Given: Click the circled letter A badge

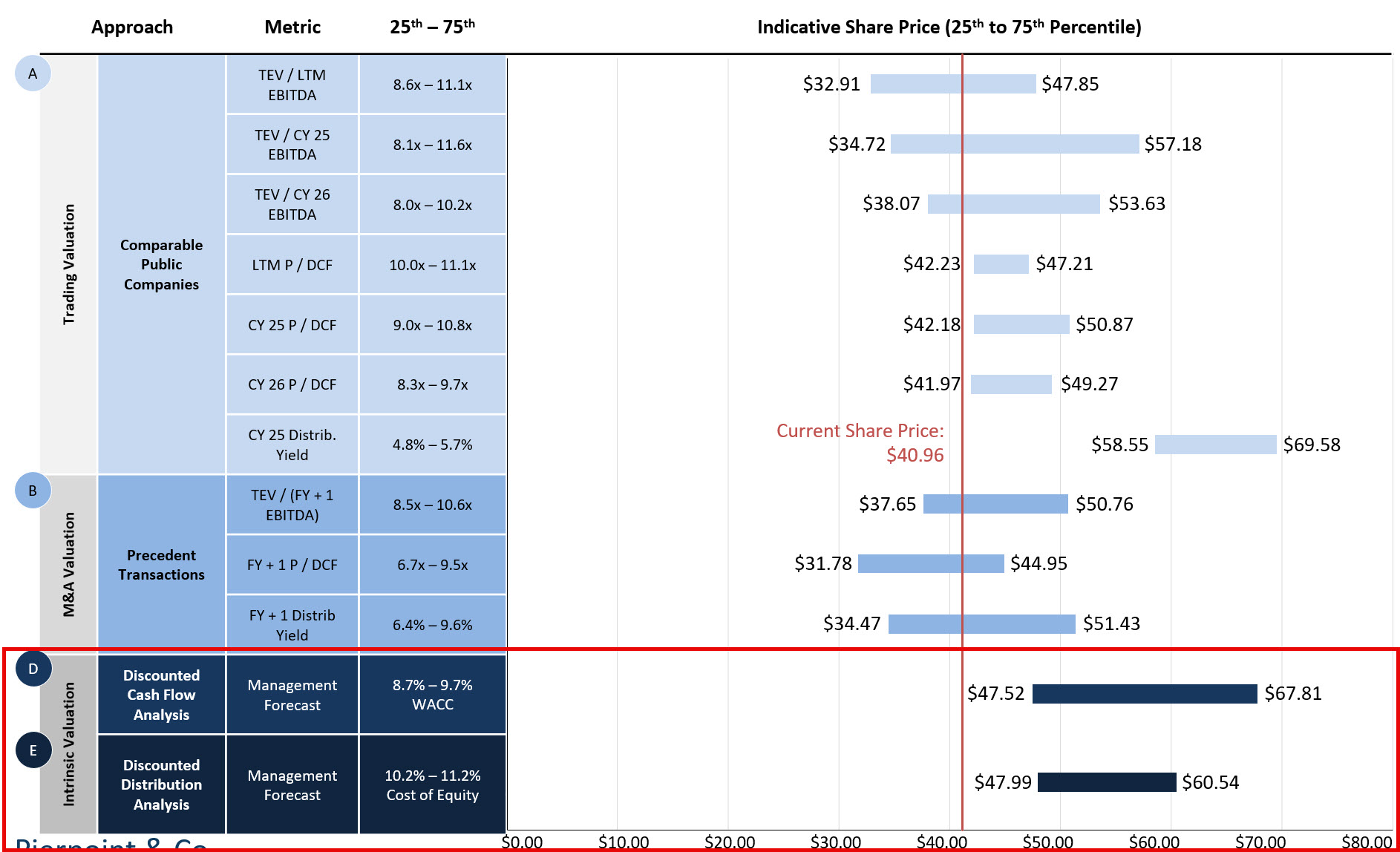Looking at the screenshot, I should click(x=33, y=73).
